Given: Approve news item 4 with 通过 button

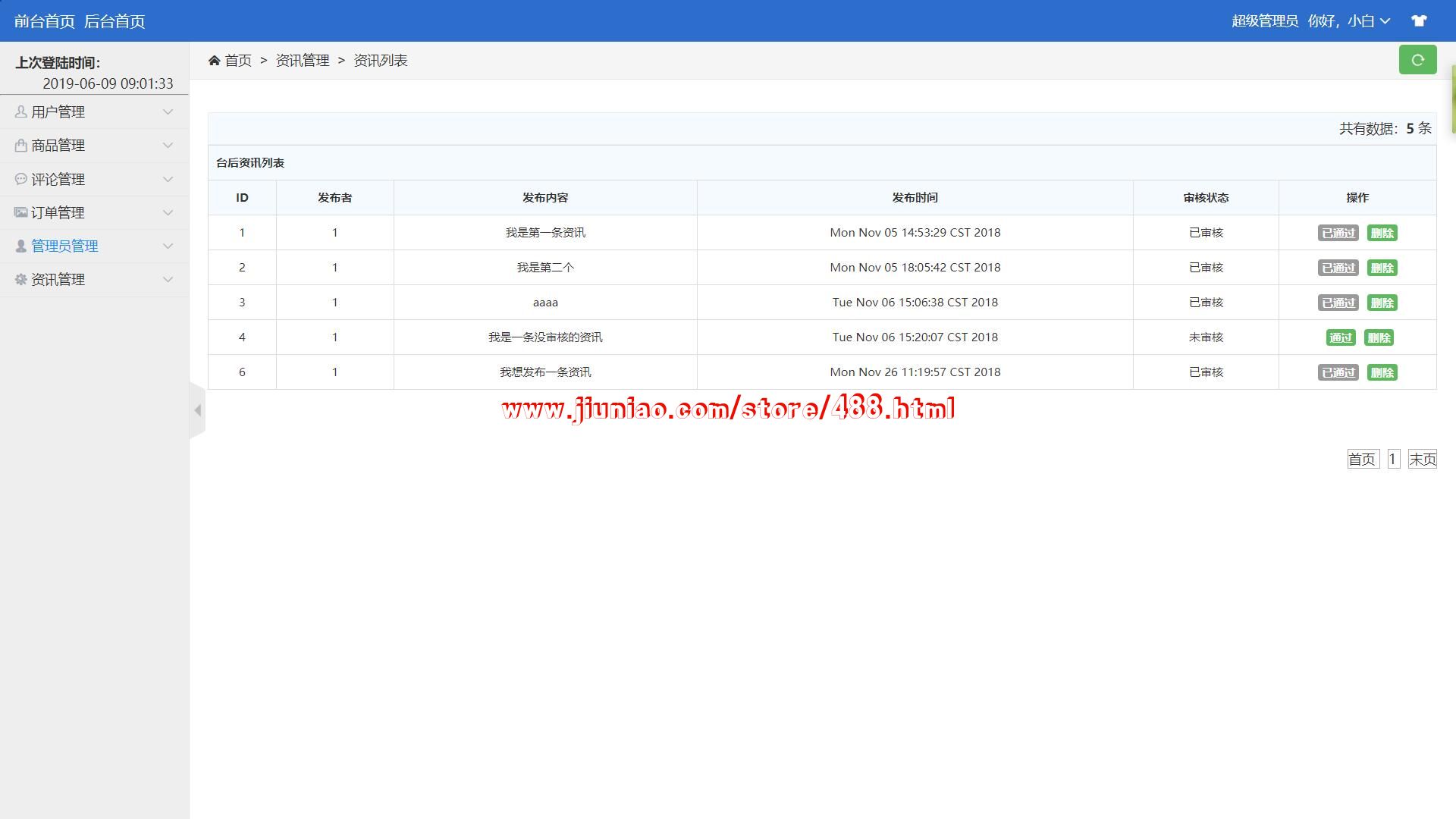Looking at the screenshot, I should [x=1340, y=338].
